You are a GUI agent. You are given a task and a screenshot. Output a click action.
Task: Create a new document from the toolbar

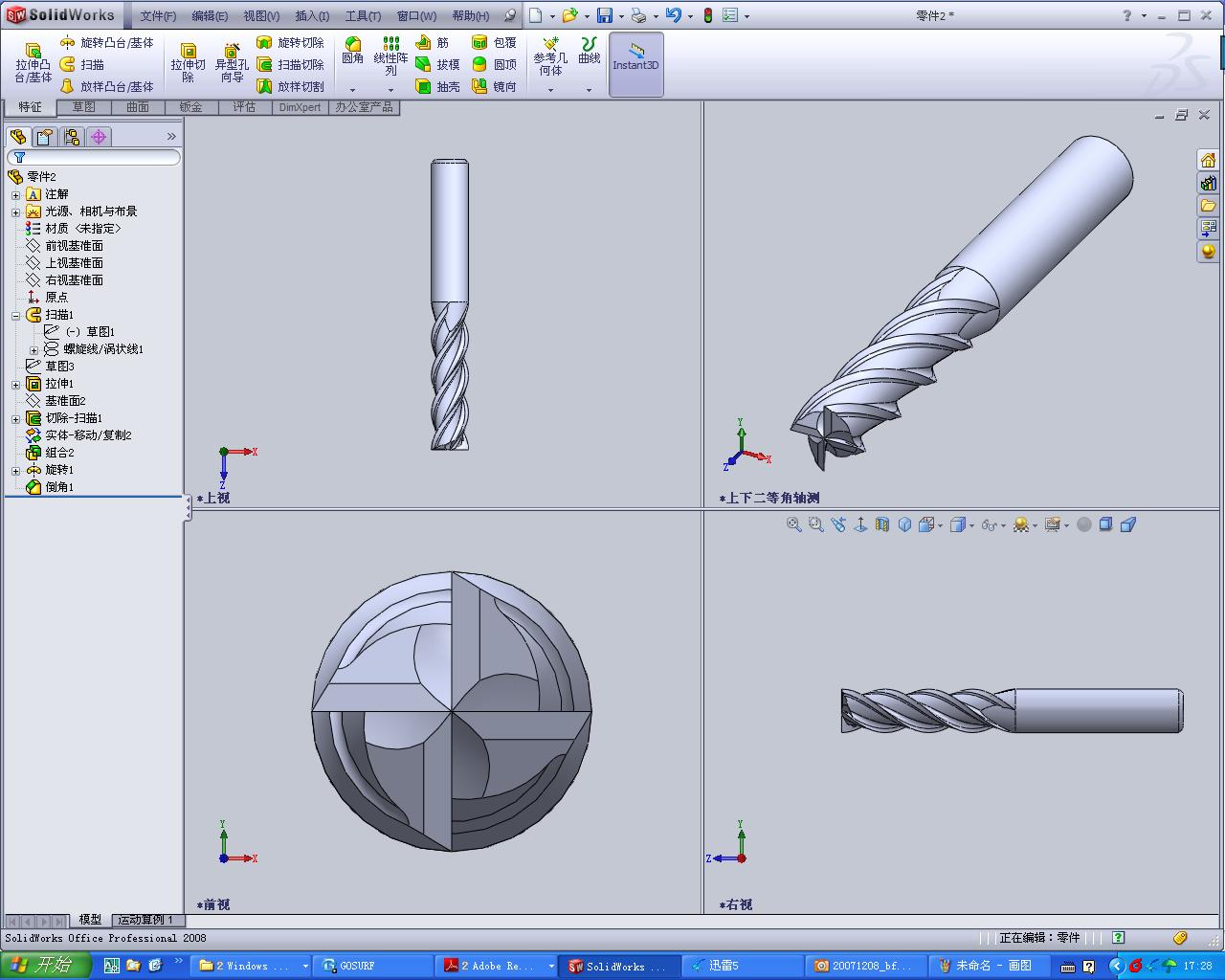pos(536,15)
